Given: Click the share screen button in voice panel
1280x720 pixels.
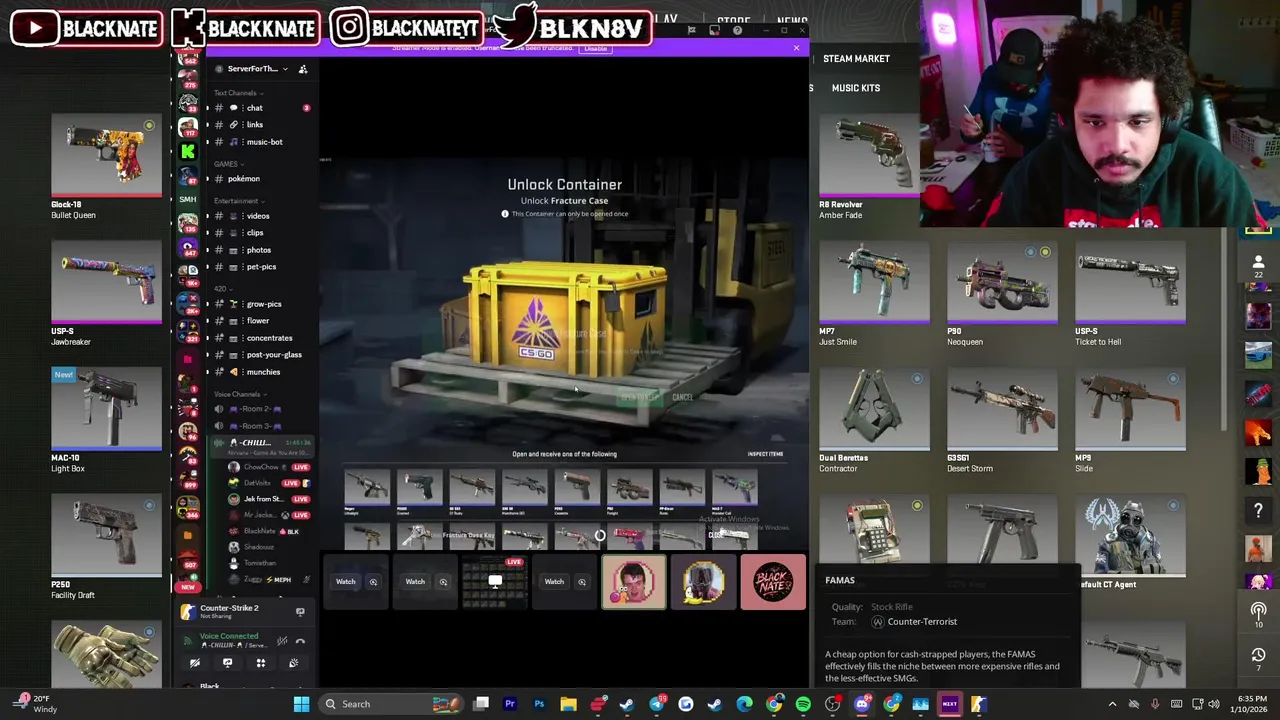Looking at the screenshot, I should point(227,663).
